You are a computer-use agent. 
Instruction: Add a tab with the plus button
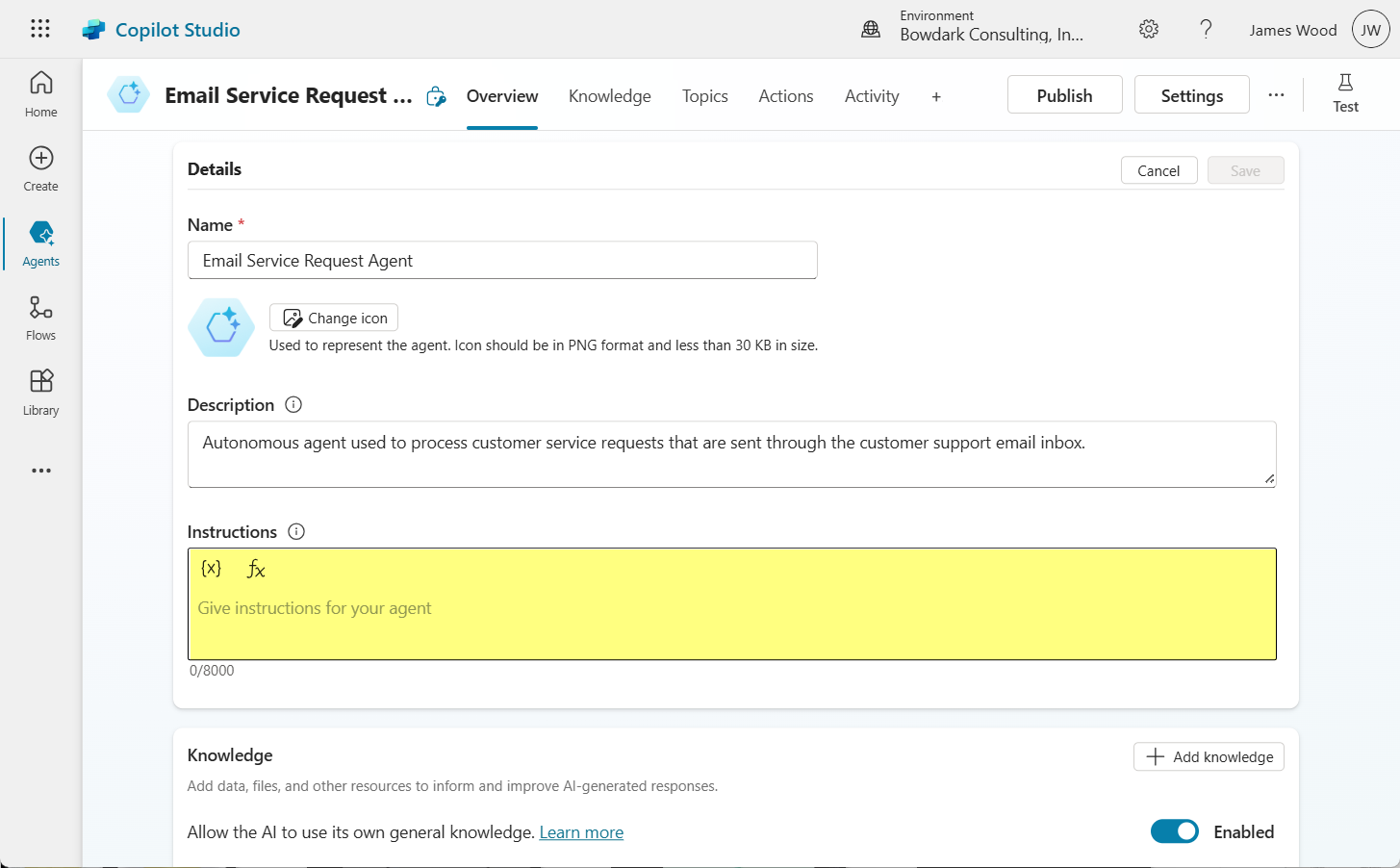[936, 96]
